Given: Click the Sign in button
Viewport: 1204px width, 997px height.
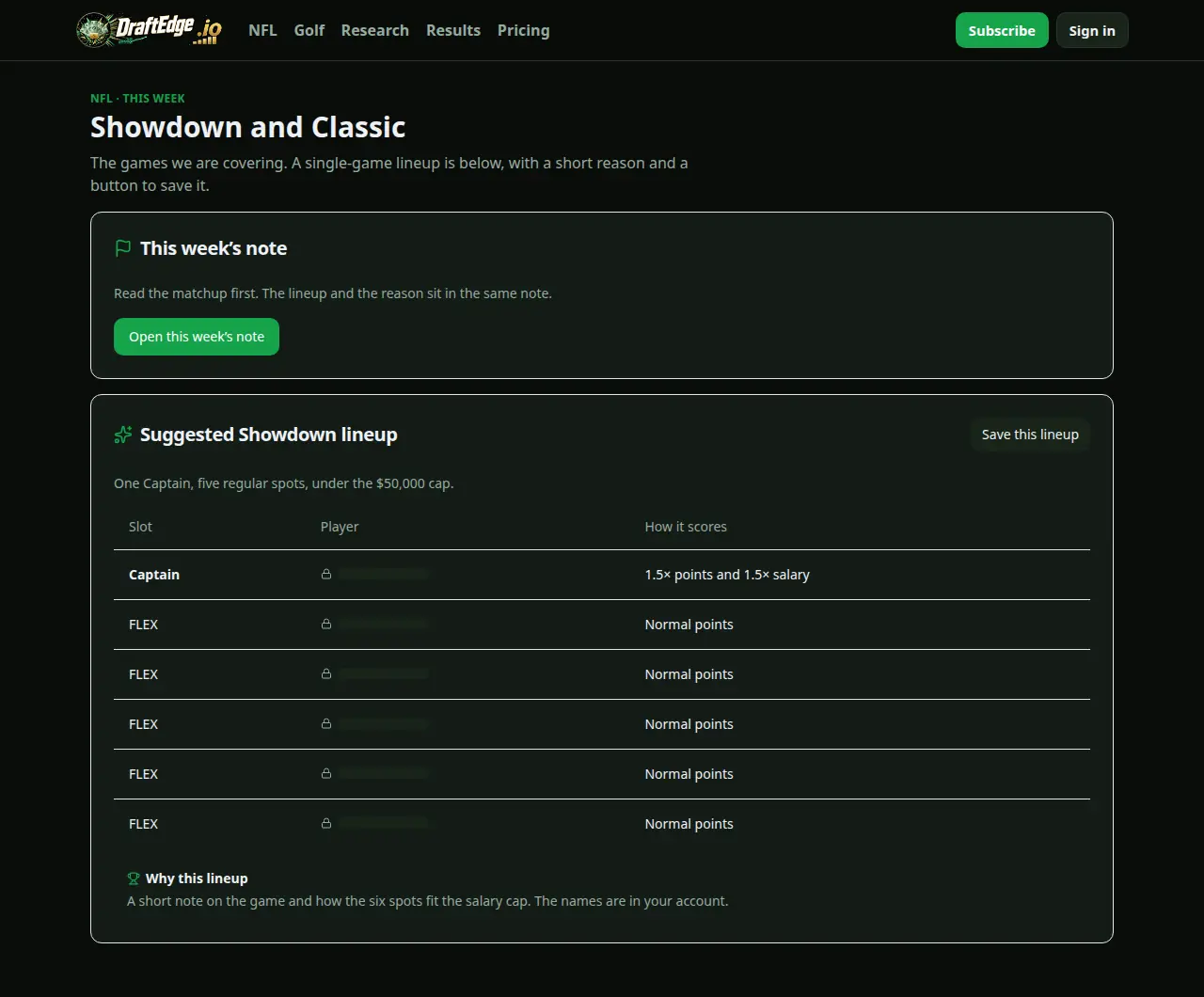Looking at the screenshot, I should pos(1092,30).
